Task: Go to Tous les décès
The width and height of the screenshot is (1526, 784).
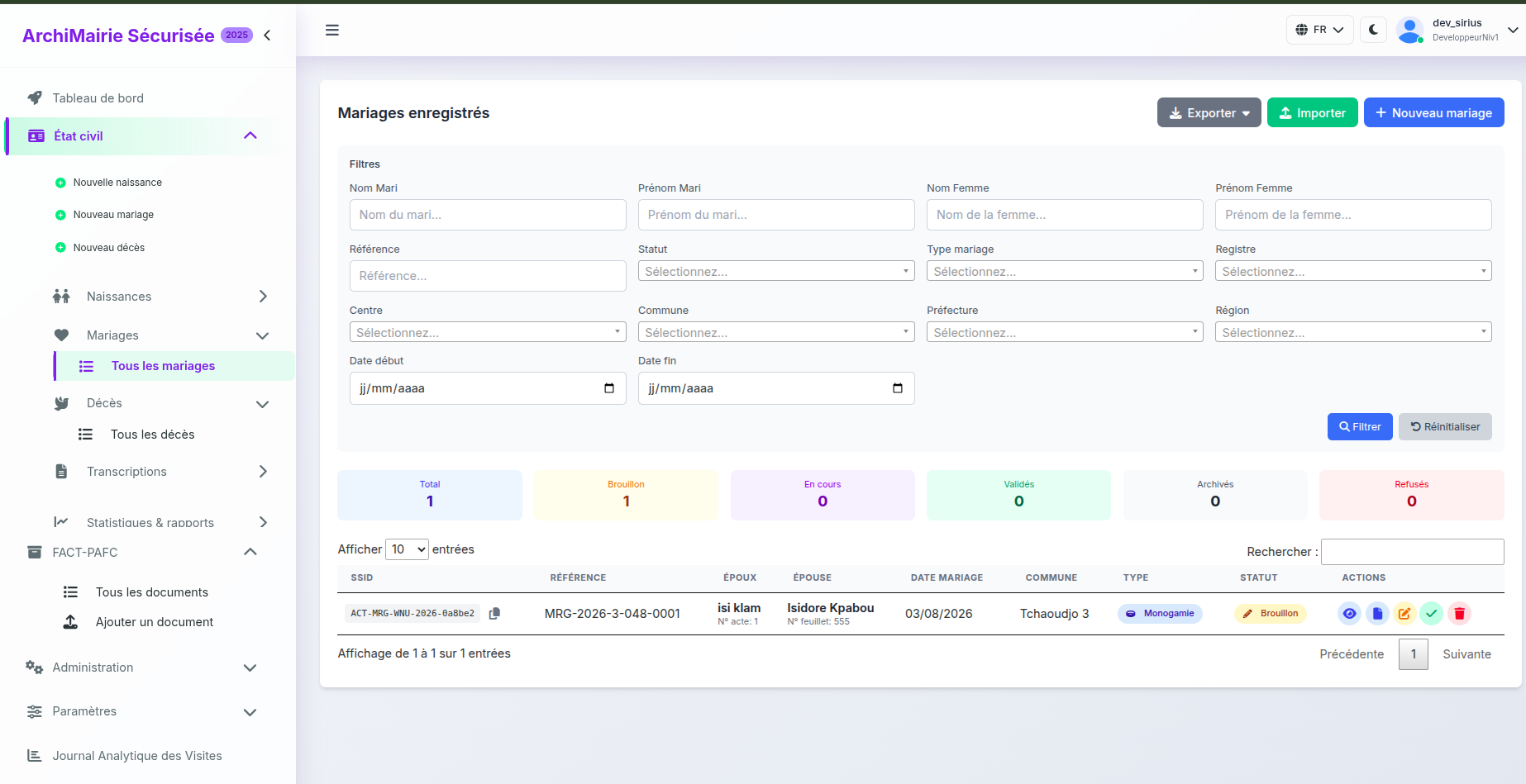Action: coord(153,435)
